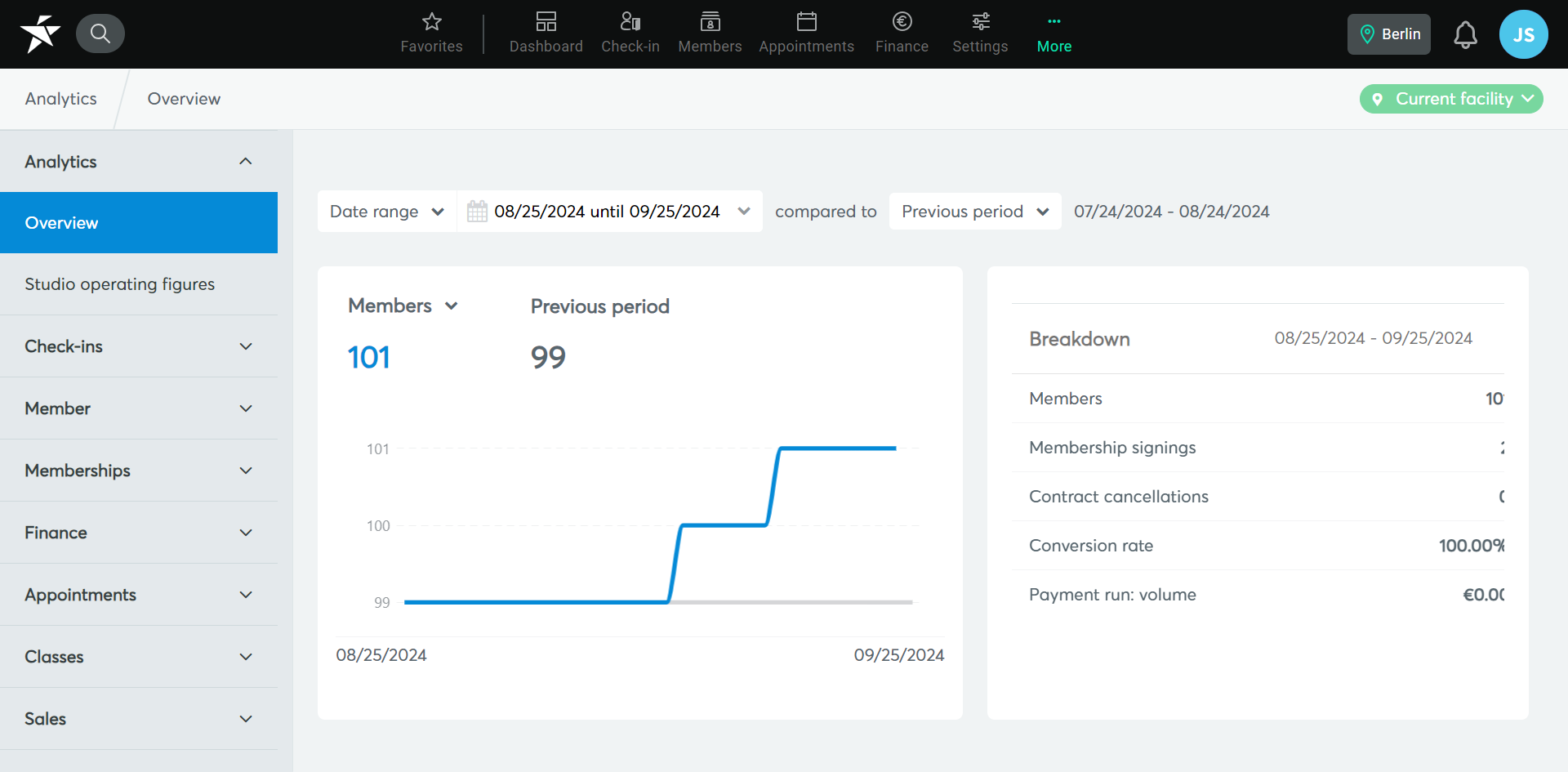Click the Contract cancellations row
Viewport: 1568px width, 772px height.
[x=1258, y=497]
